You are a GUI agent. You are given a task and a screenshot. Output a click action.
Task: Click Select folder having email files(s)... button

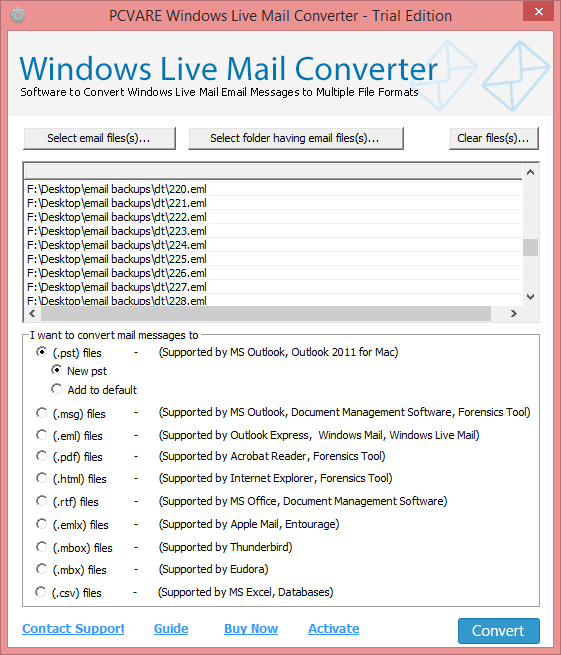point(295,138)
